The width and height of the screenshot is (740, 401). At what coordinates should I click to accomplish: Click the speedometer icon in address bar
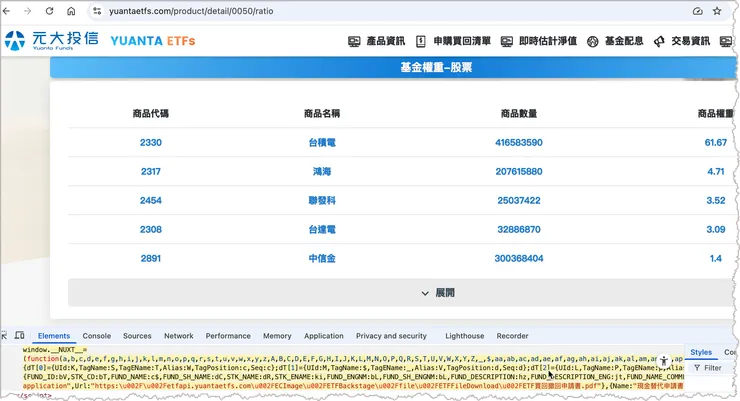[698, 11]
